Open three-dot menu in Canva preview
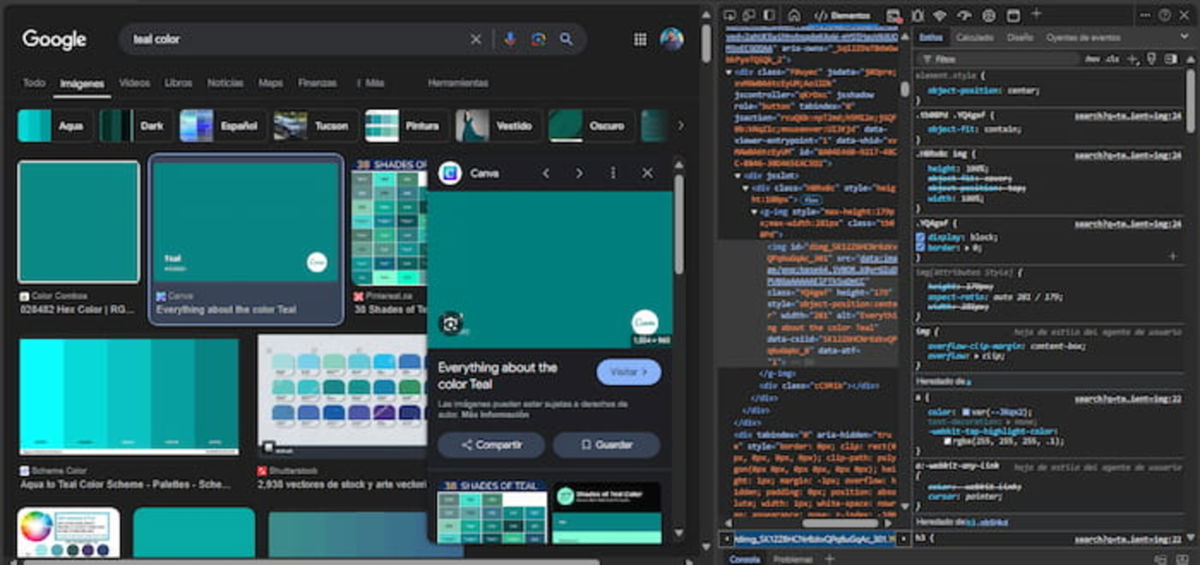 tap(613, 173)
